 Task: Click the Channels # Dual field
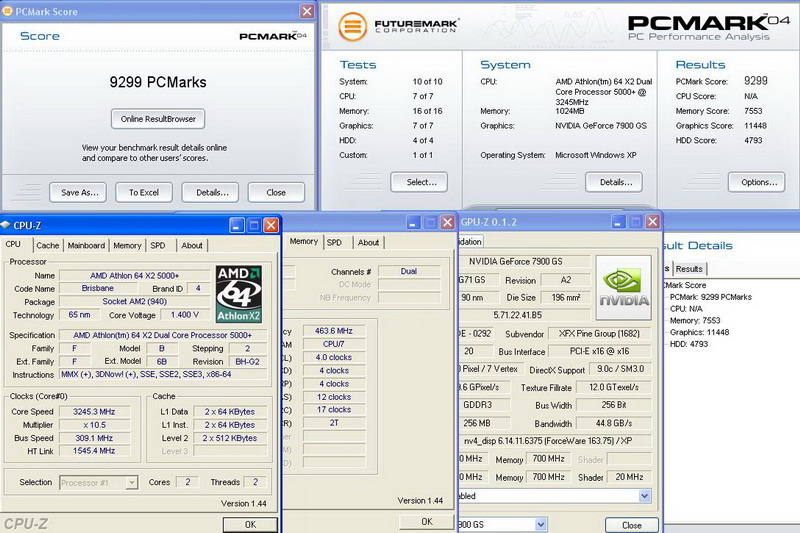click(409, 271)
